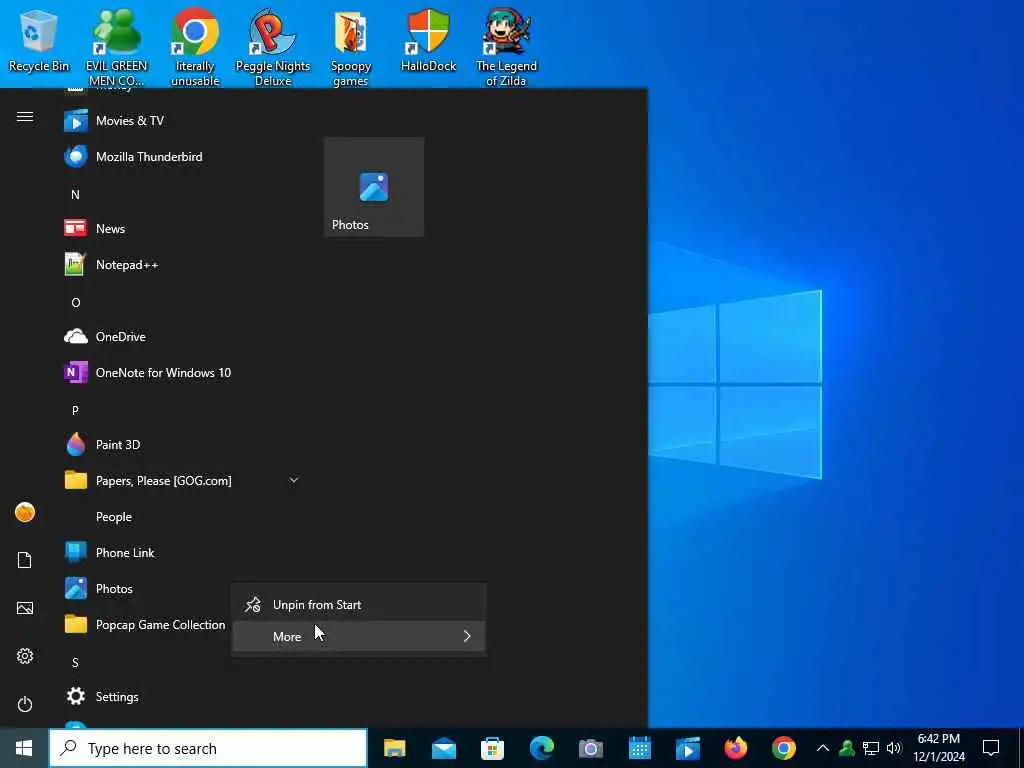Click the green men tray icon
This screenshot has width=1024, height=768.
pos(847,748)
